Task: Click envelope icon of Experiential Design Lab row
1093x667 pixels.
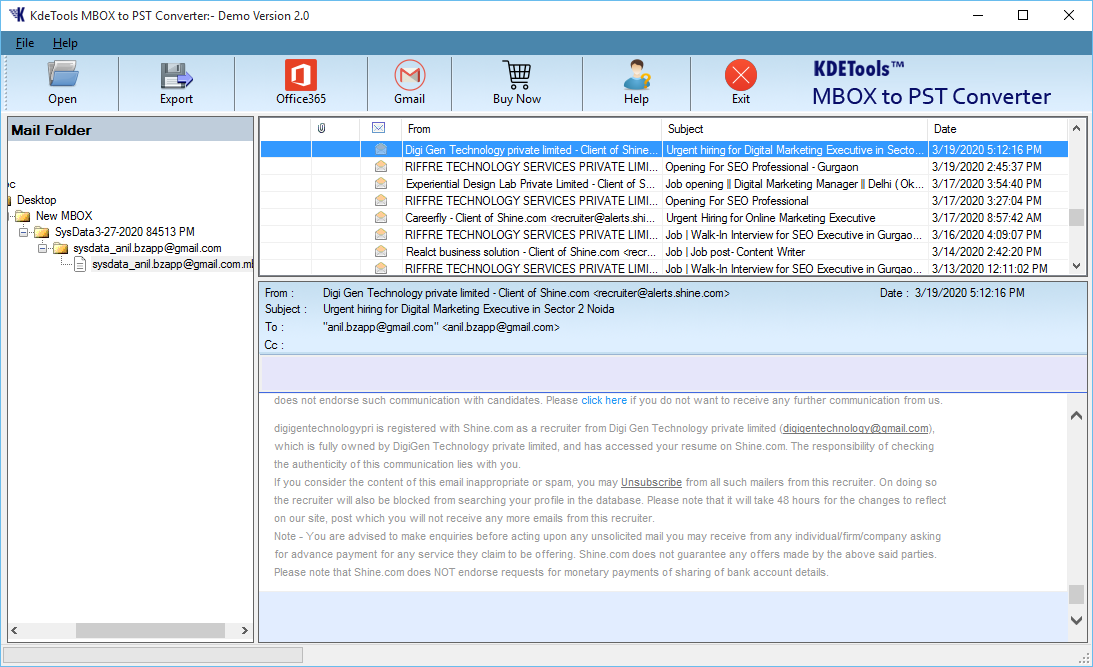Action: (381, 183)
